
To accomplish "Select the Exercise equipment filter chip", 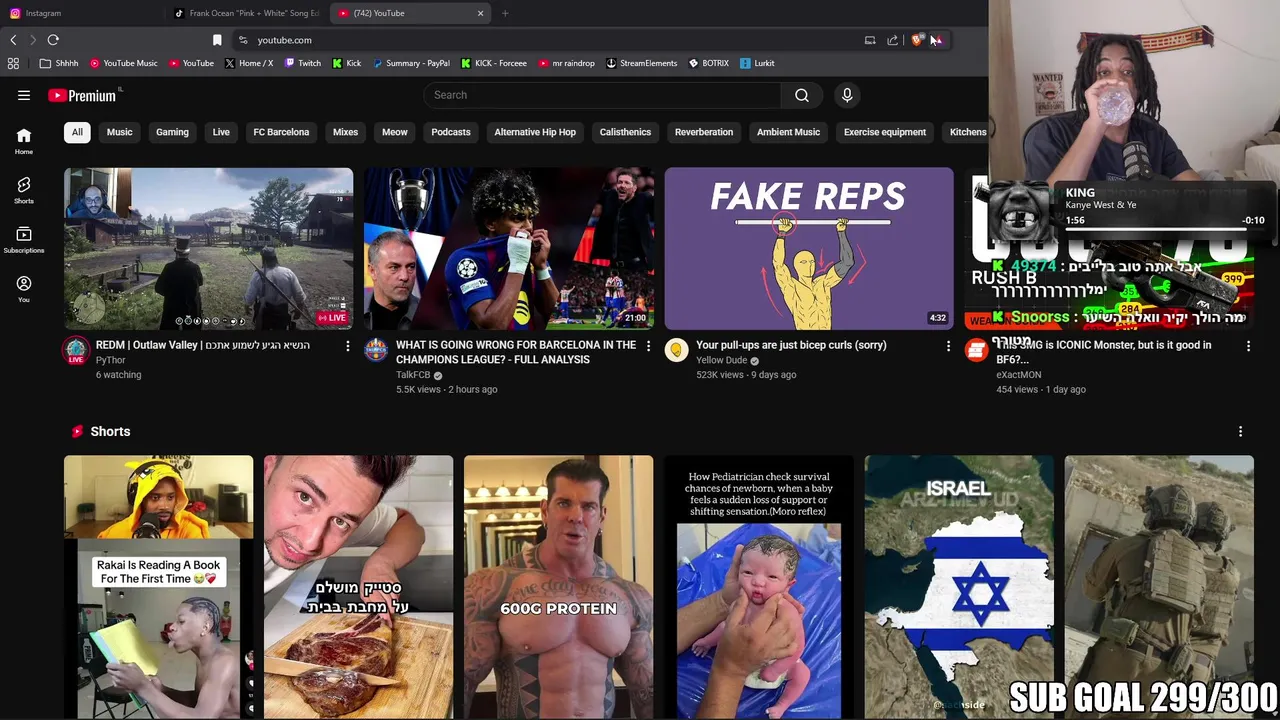I will pyautogui.click(x=885, y=132).
